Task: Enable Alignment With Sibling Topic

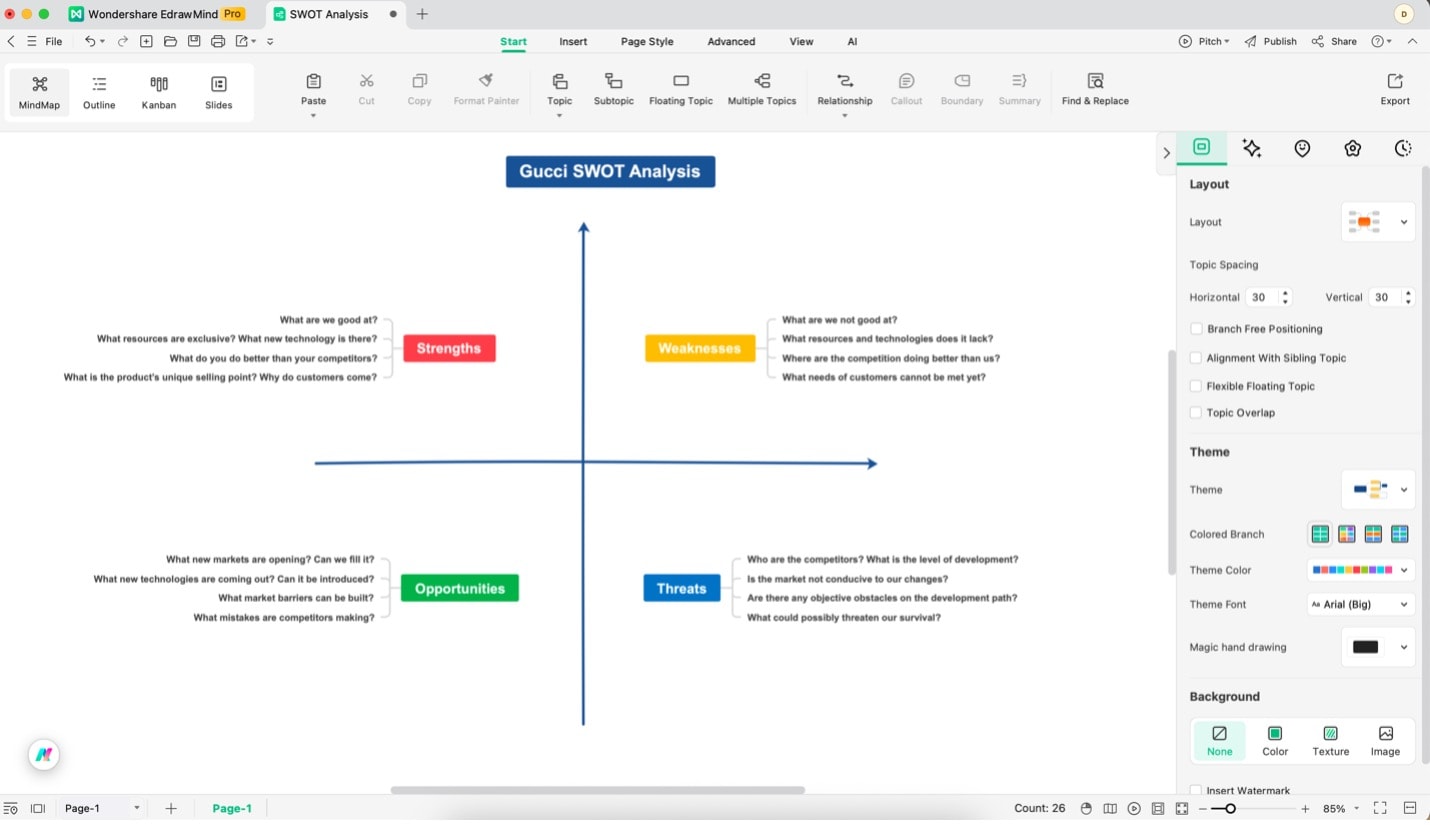Action: (1196, 358)
